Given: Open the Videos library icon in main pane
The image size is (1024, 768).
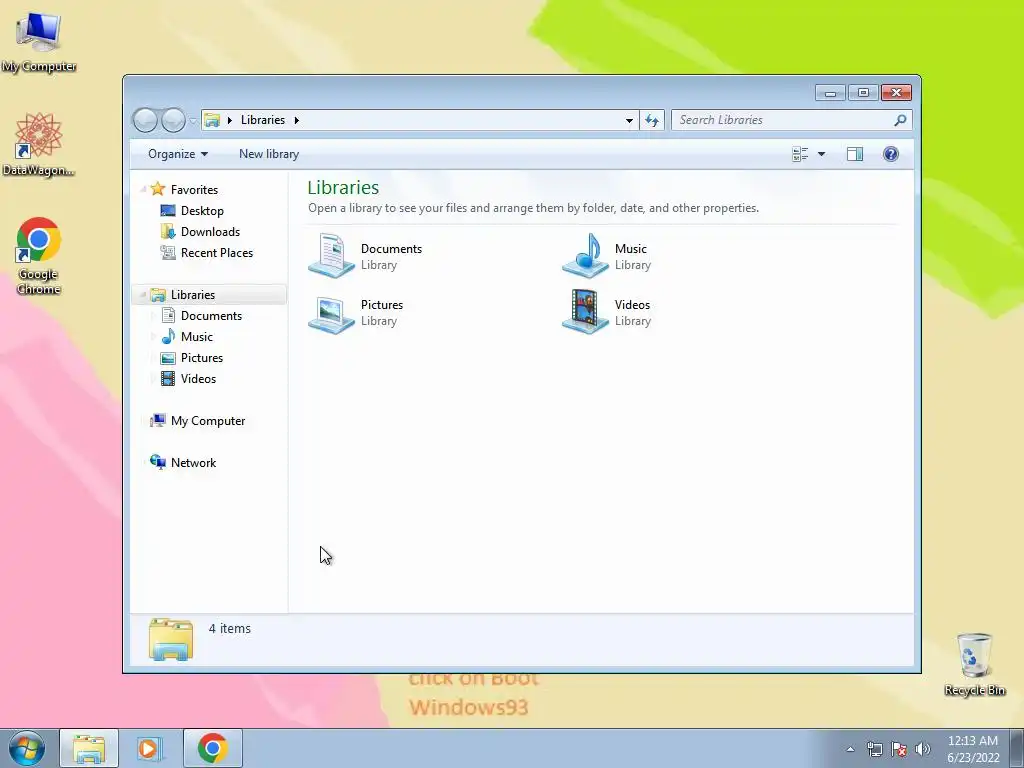Looking at the screenshot, I should coord(585,313).
